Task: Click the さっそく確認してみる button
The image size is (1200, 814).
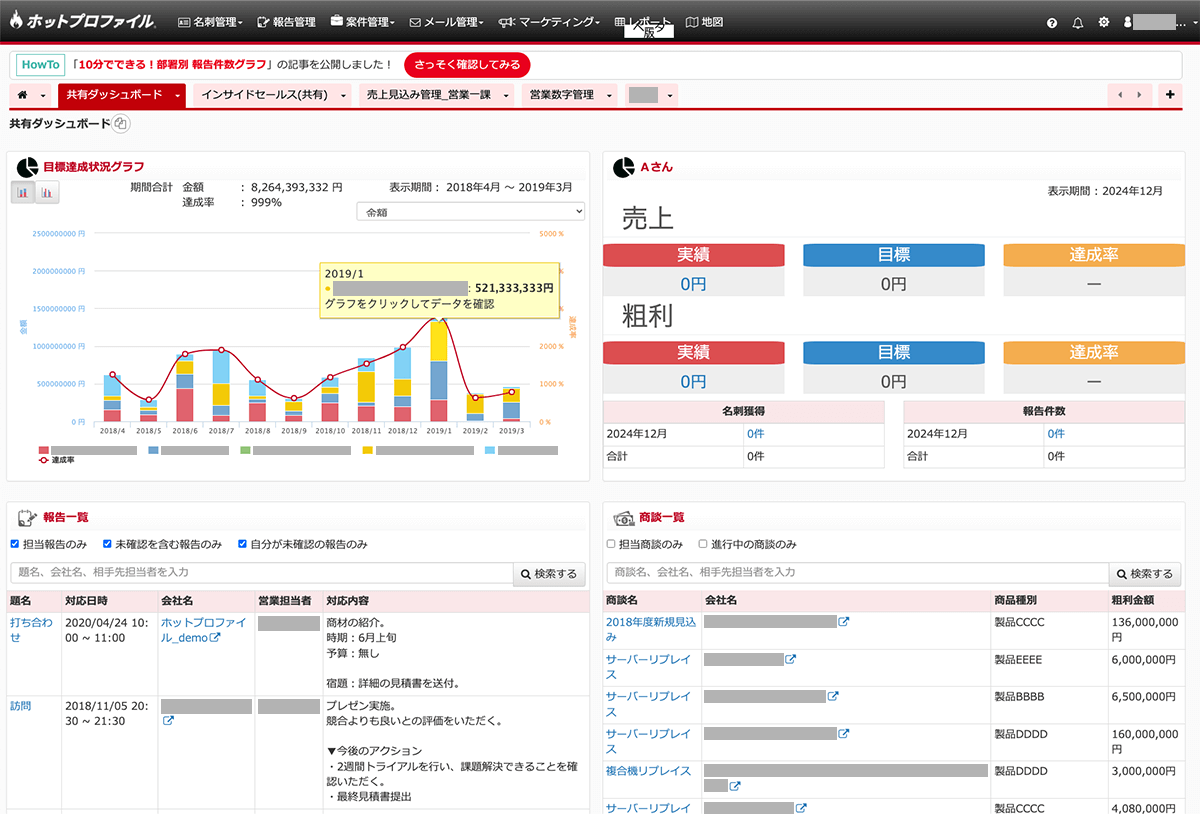Action: [467, 65]
